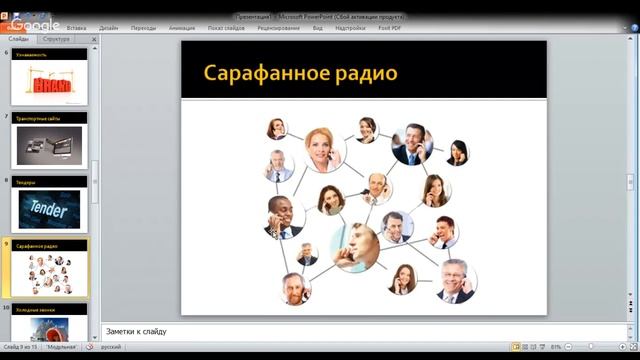The width and height of the screenshot is (640, 360).
Task: Open PowerPoint Help with question mark icon
Action: point(635,28)
